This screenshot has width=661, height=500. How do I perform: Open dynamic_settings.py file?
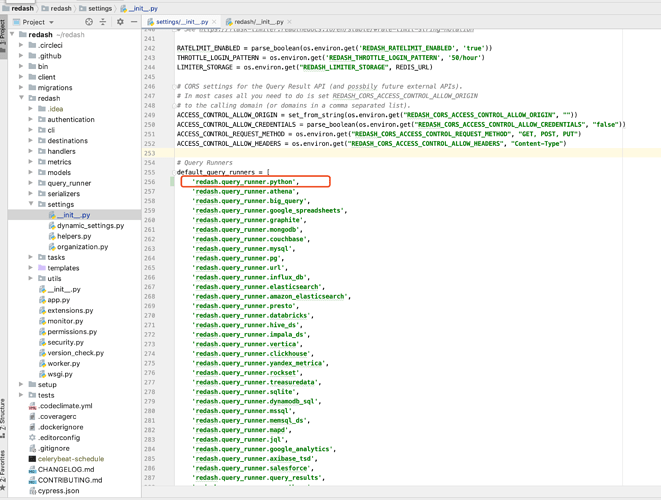[x=91, y=226]
